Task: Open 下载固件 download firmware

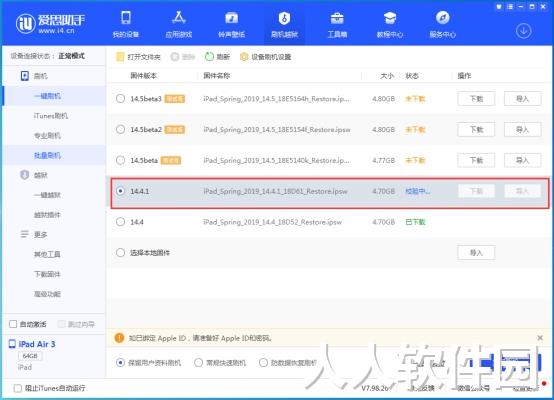Action: (x=47, y=274)
